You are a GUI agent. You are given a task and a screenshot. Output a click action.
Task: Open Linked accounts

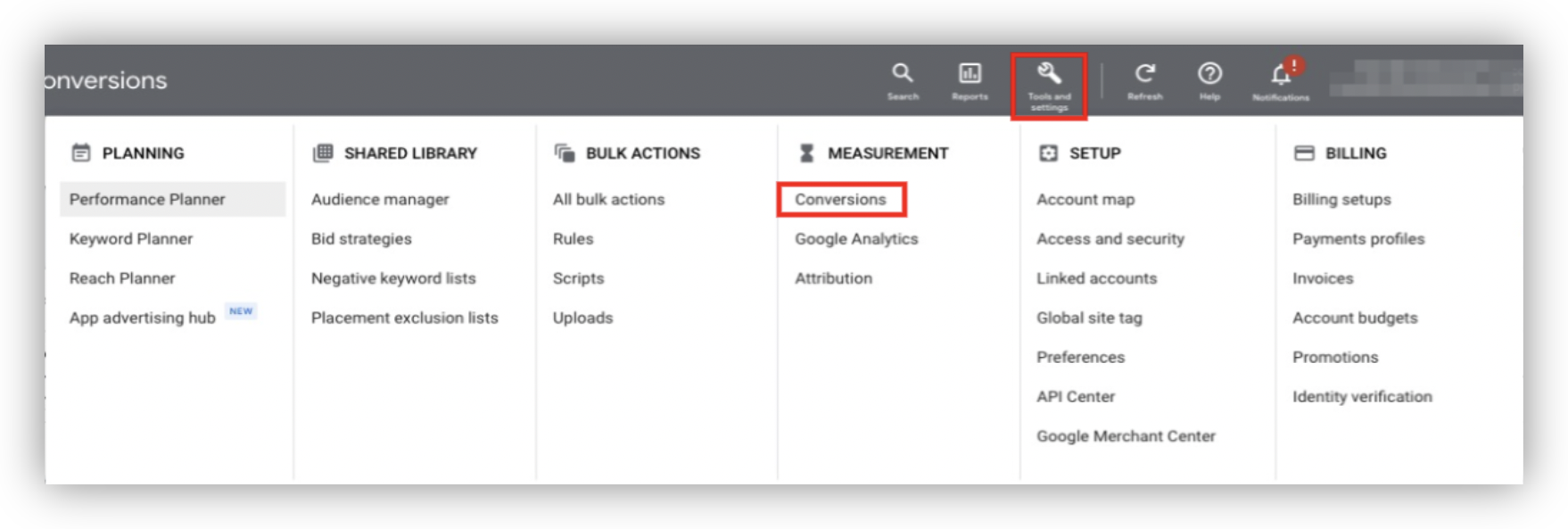click(x=1096, y=277)
